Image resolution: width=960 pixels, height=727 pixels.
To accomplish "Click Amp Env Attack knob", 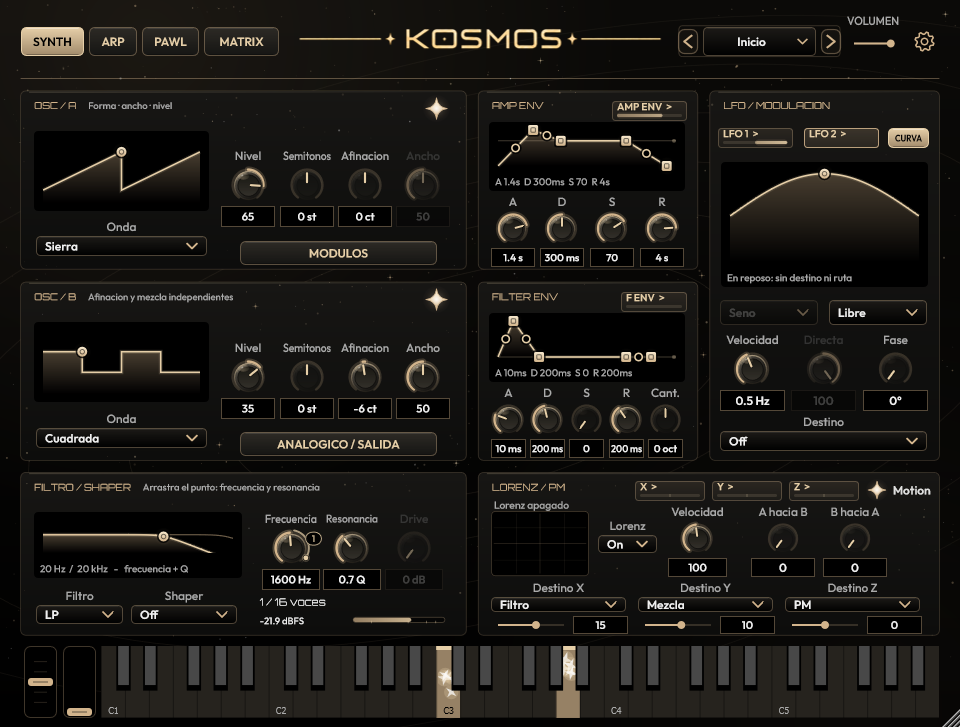I will [512, 228].
